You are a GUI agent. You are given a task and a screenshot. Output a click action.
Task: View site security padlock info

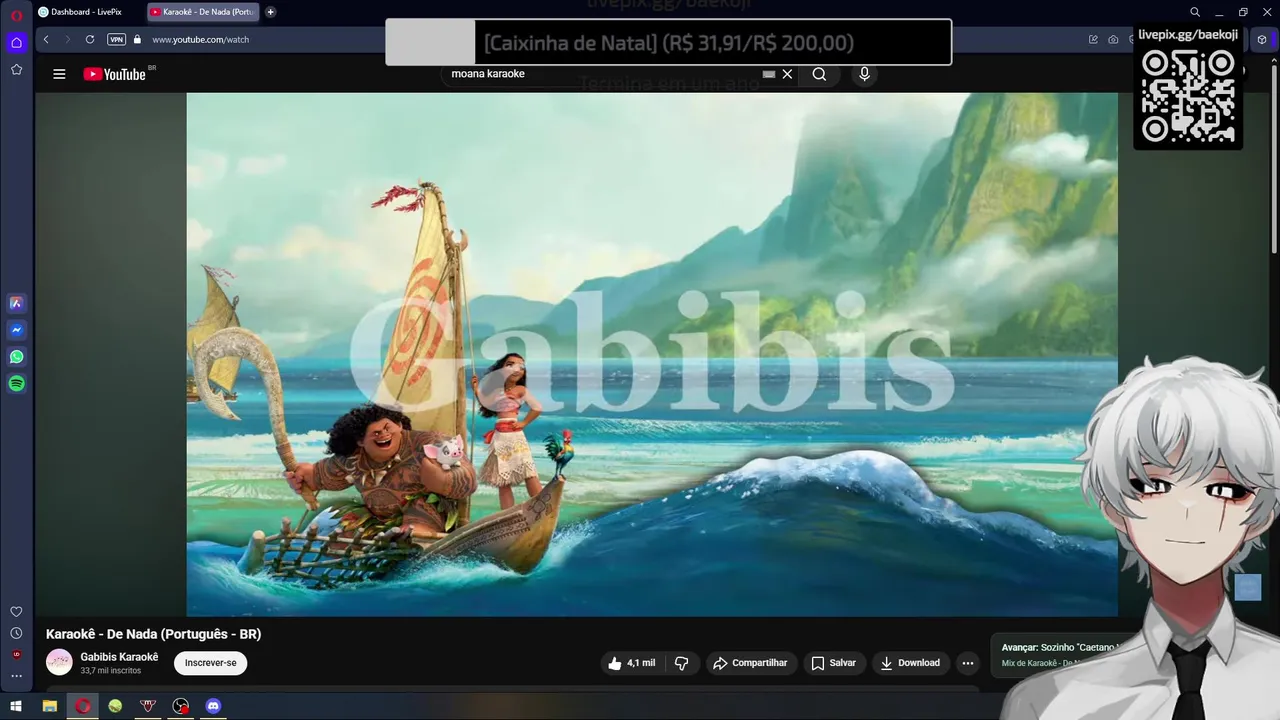point(138,40)
